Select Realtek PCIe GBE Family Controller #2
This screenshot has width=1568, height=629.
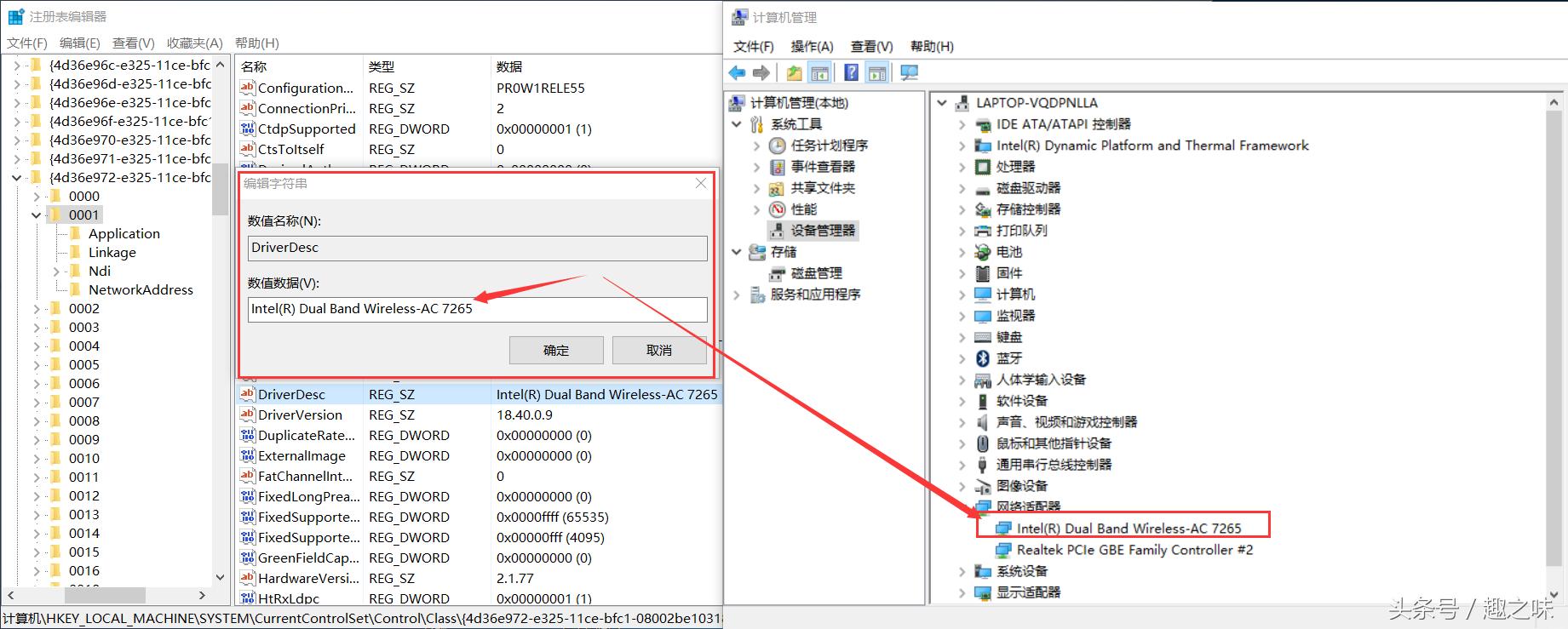point(1134,550)
